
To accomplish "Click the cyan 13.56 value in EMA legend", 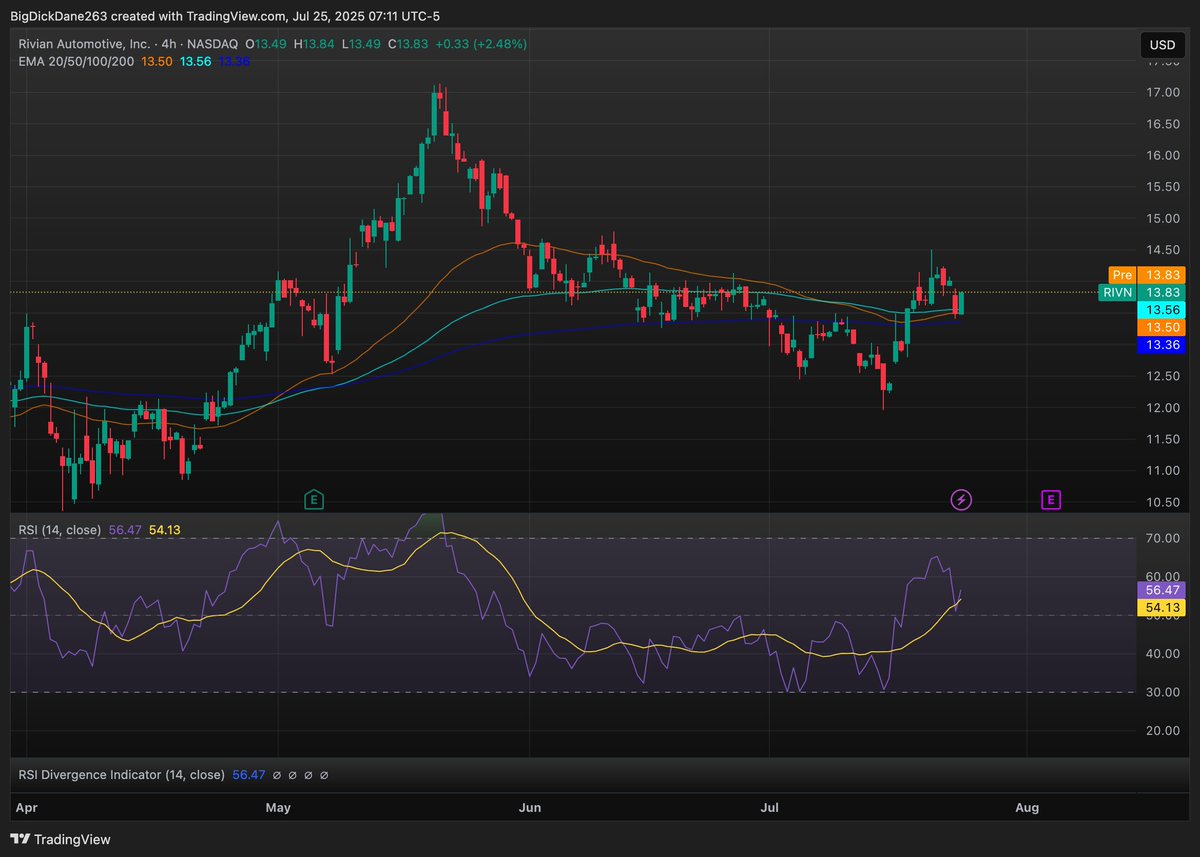I will coord(195,62).
